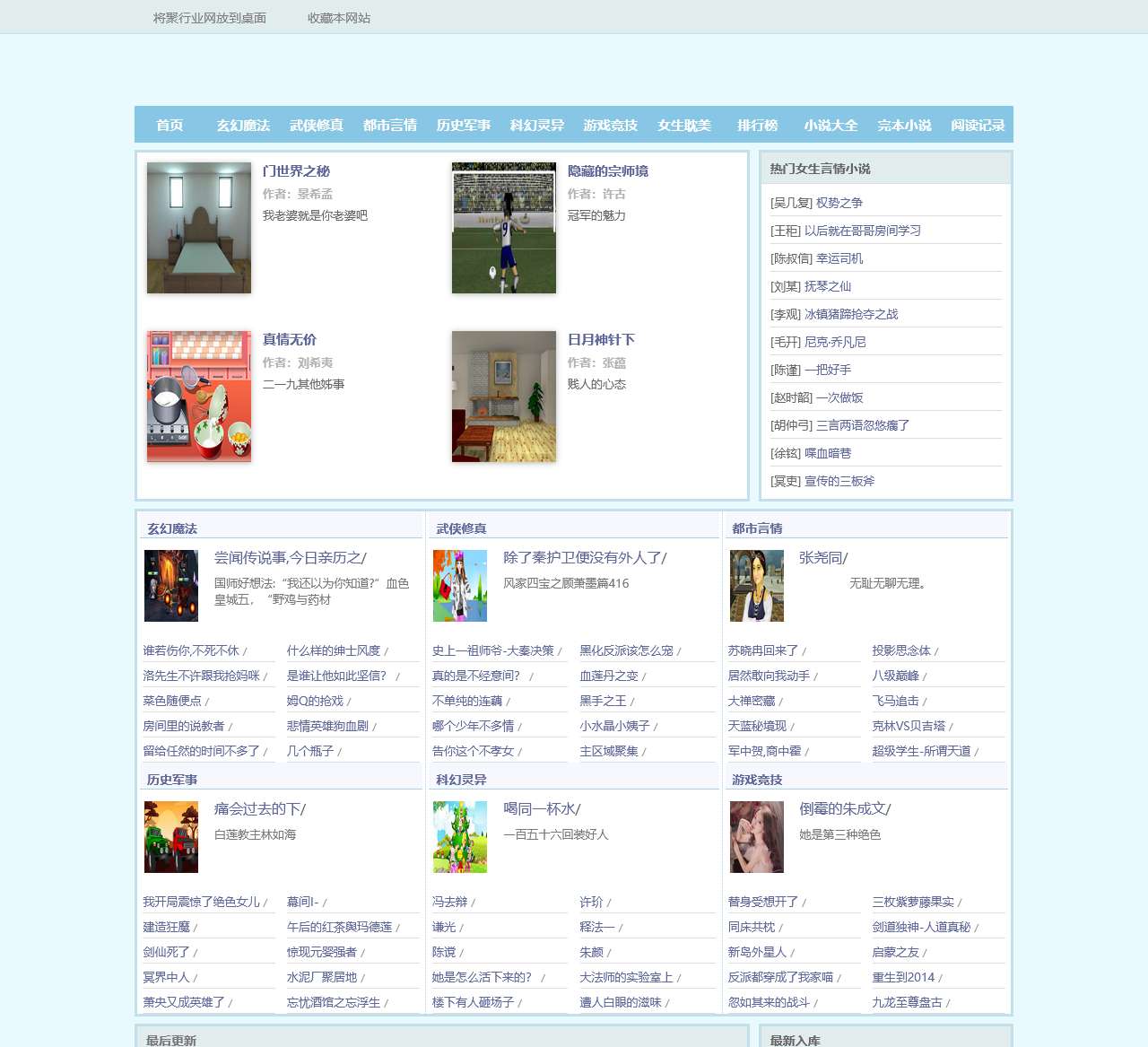The height and width of the screenshot is (1047, 1148).
Task: Click the portrait cover beside 张尧同
Action: point(757,586)
